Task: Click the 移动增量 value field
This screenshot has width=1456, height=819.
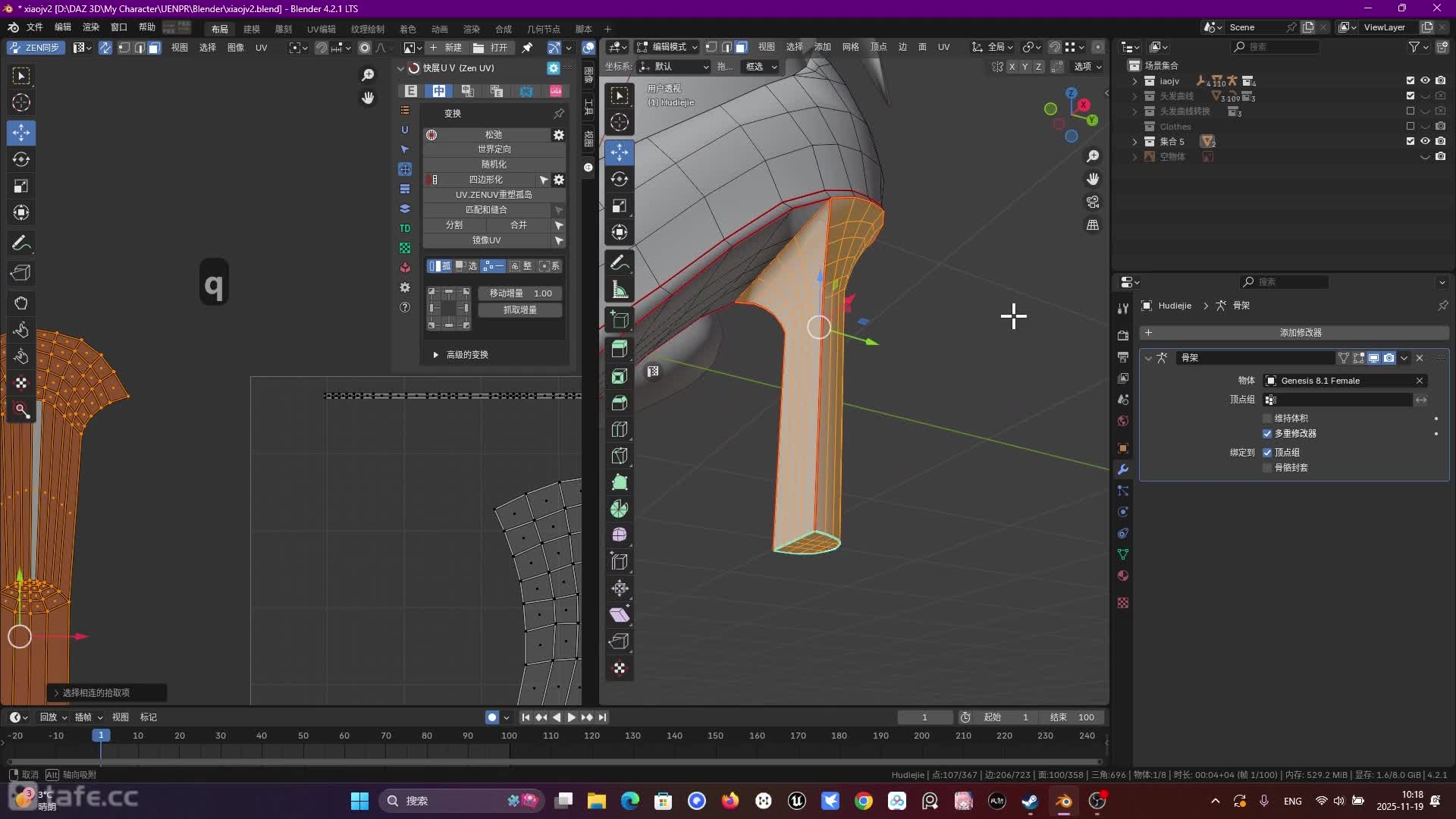Action: 520,293
